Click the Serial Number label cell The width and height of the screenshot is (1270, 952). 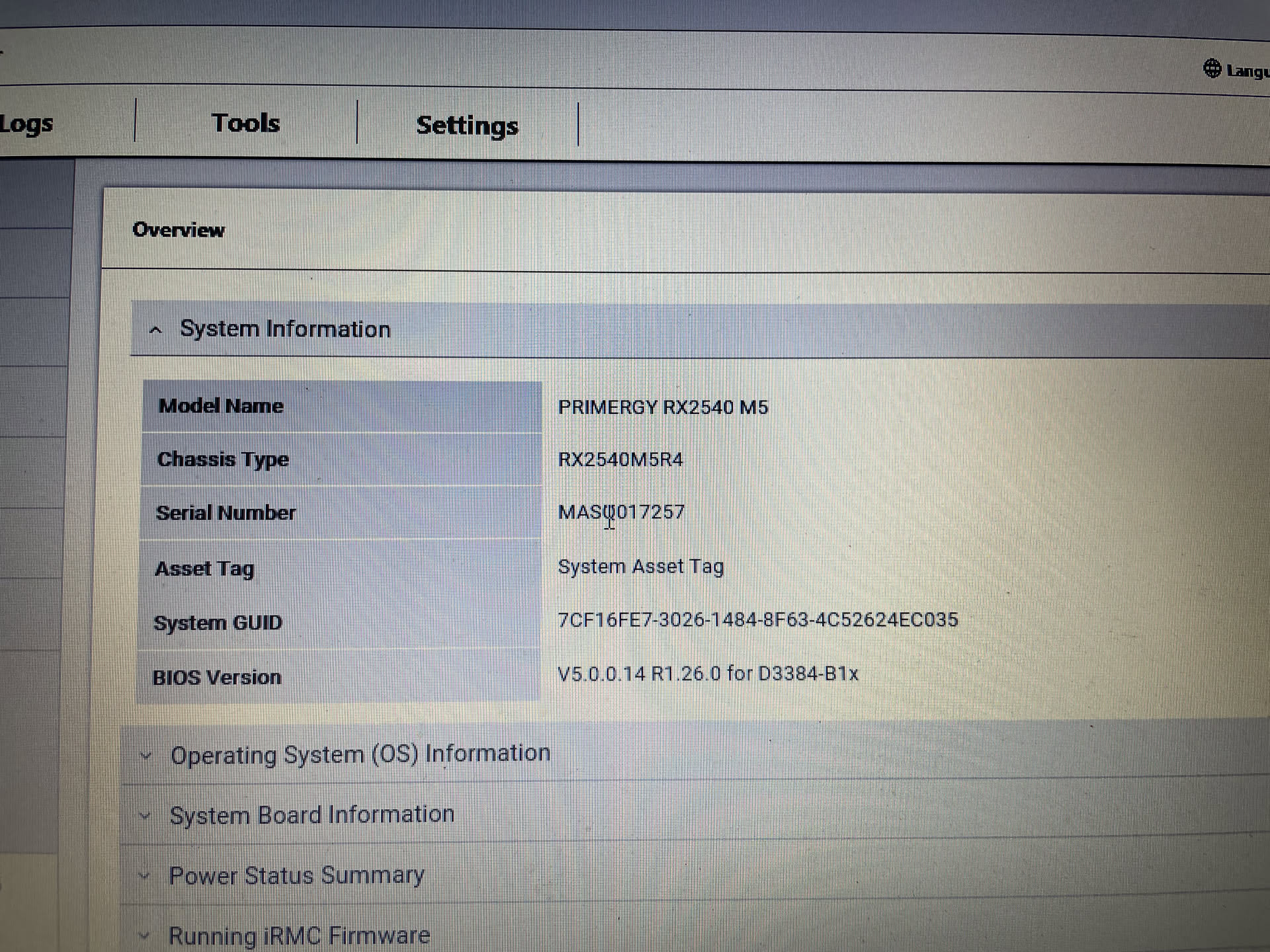click(226, 512)
